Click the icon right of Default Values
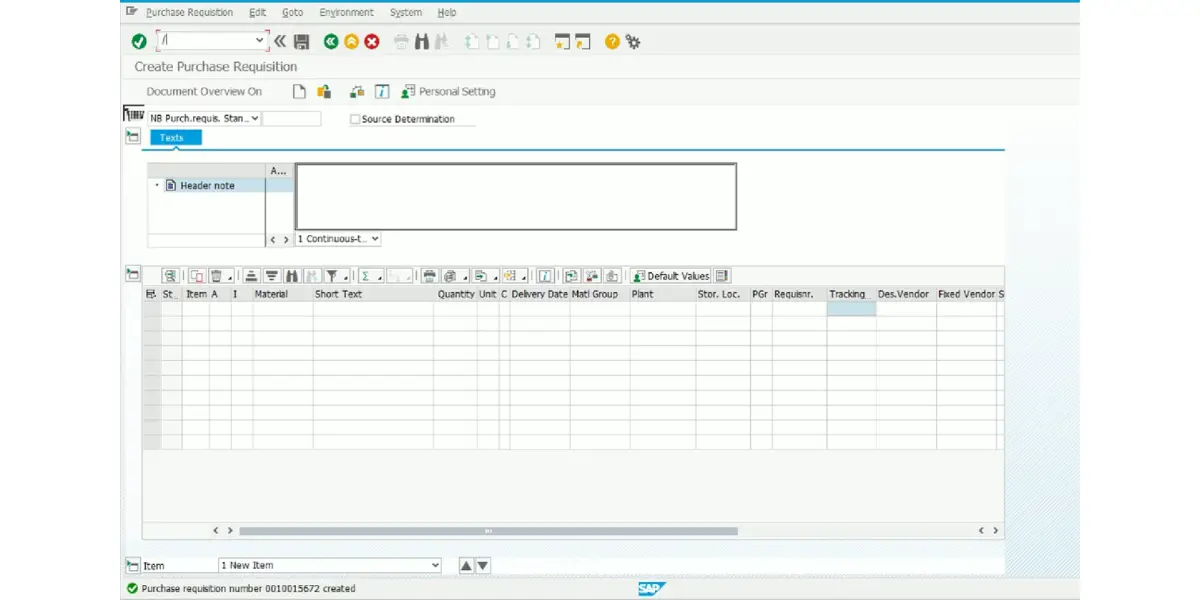This screenshot has height=600, width=1200. [722, 276]
